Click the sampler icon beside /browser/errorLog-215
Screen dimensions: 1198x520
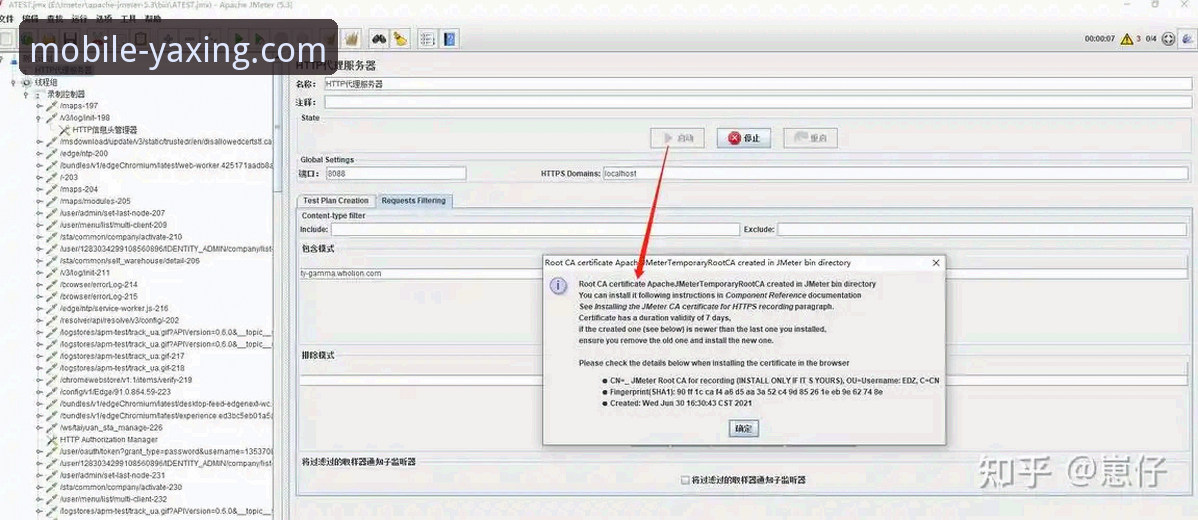point(52,296)
